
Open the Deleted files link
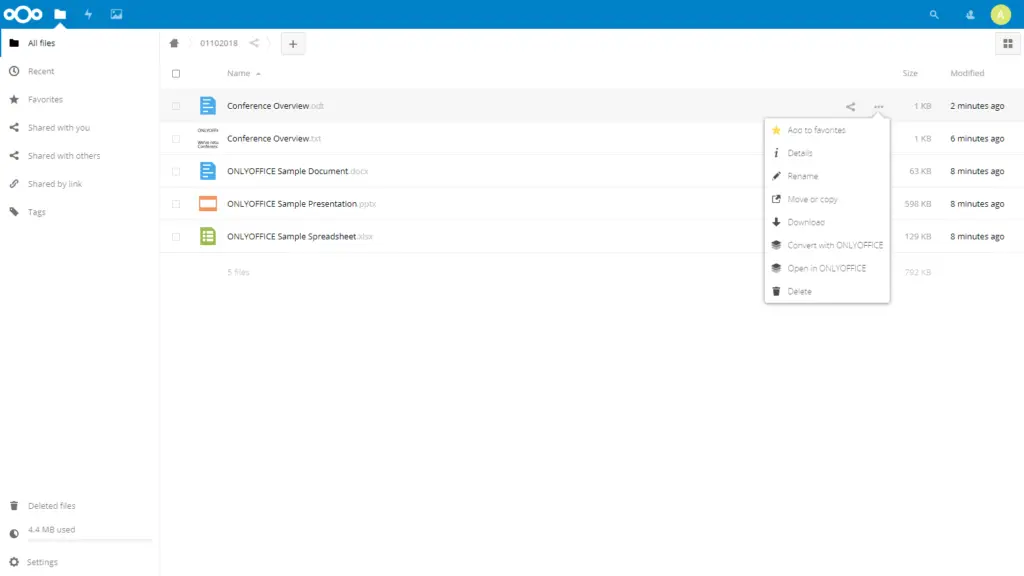[x=51, y=506]
